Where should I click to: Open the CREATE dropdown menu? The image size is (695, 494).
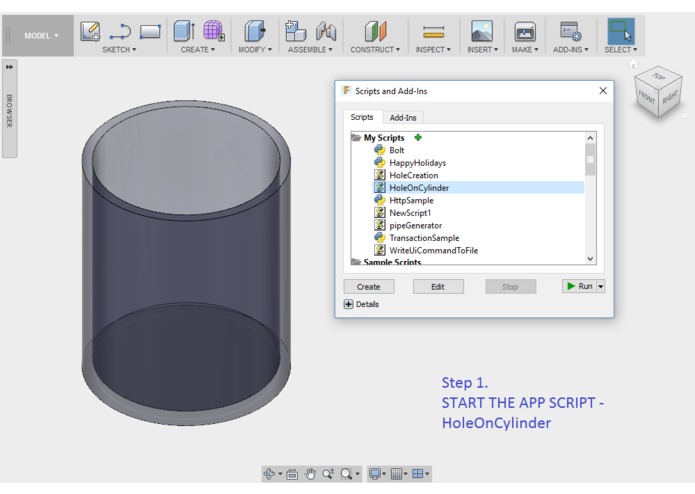(198, 50)
